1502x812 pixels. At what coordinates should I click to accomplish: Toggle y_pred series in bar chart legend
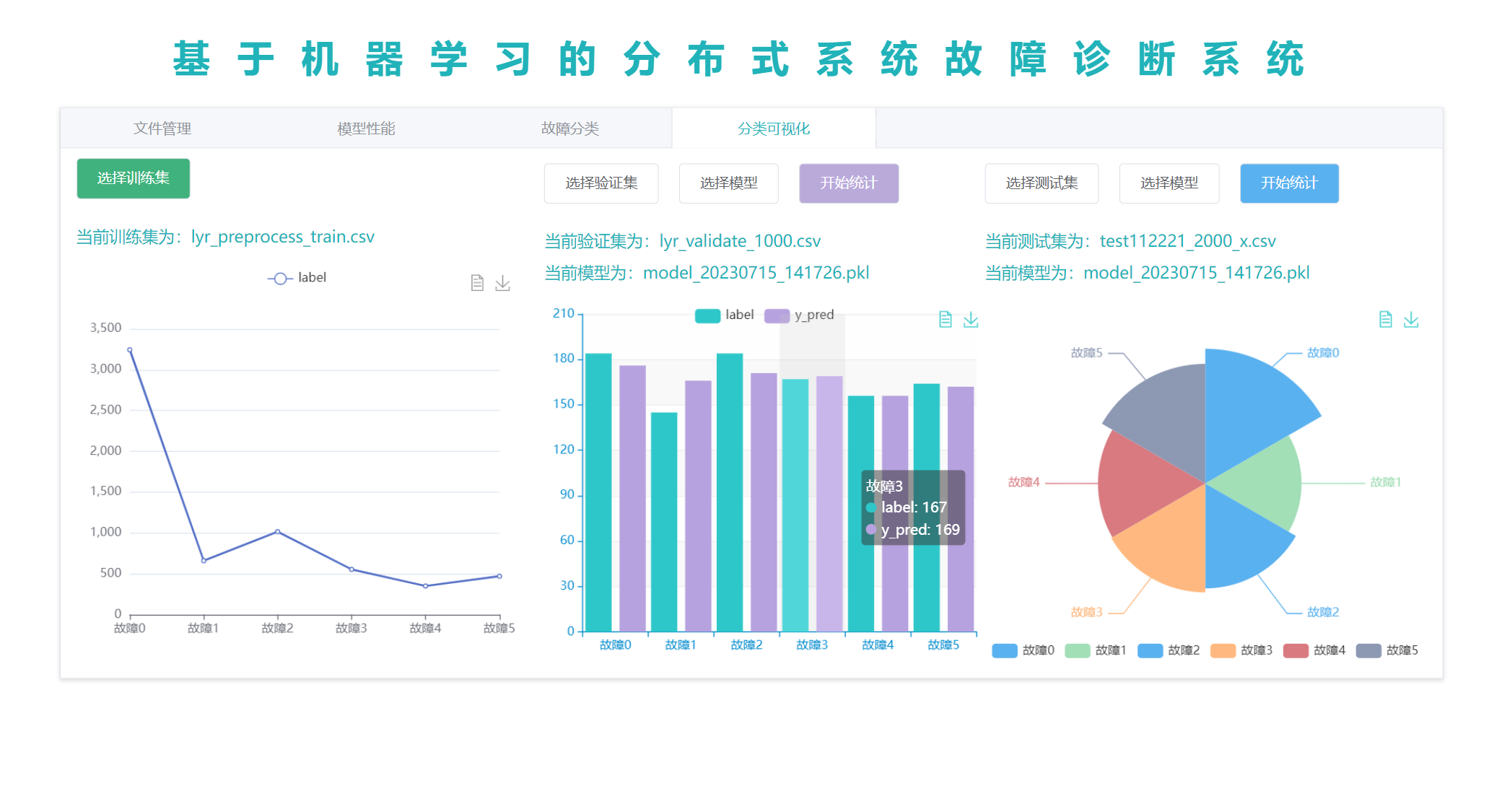(799, 315)
